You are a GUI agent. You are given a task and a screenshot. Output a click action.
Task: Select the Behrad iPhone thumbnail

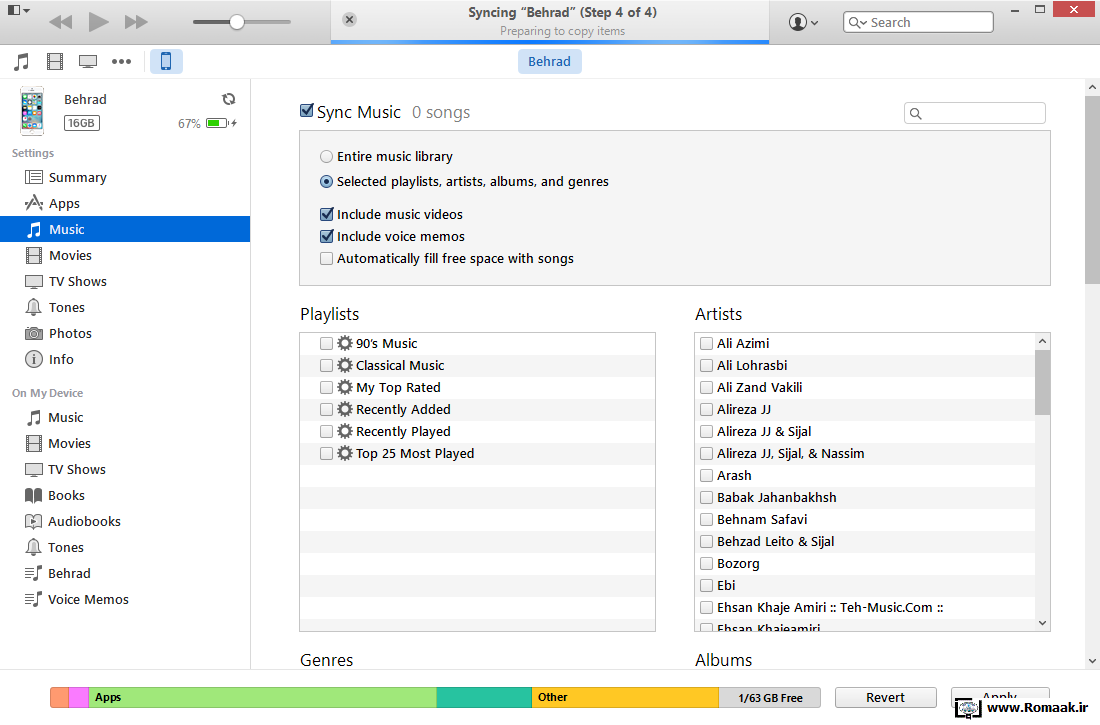[x=32, y=111]
